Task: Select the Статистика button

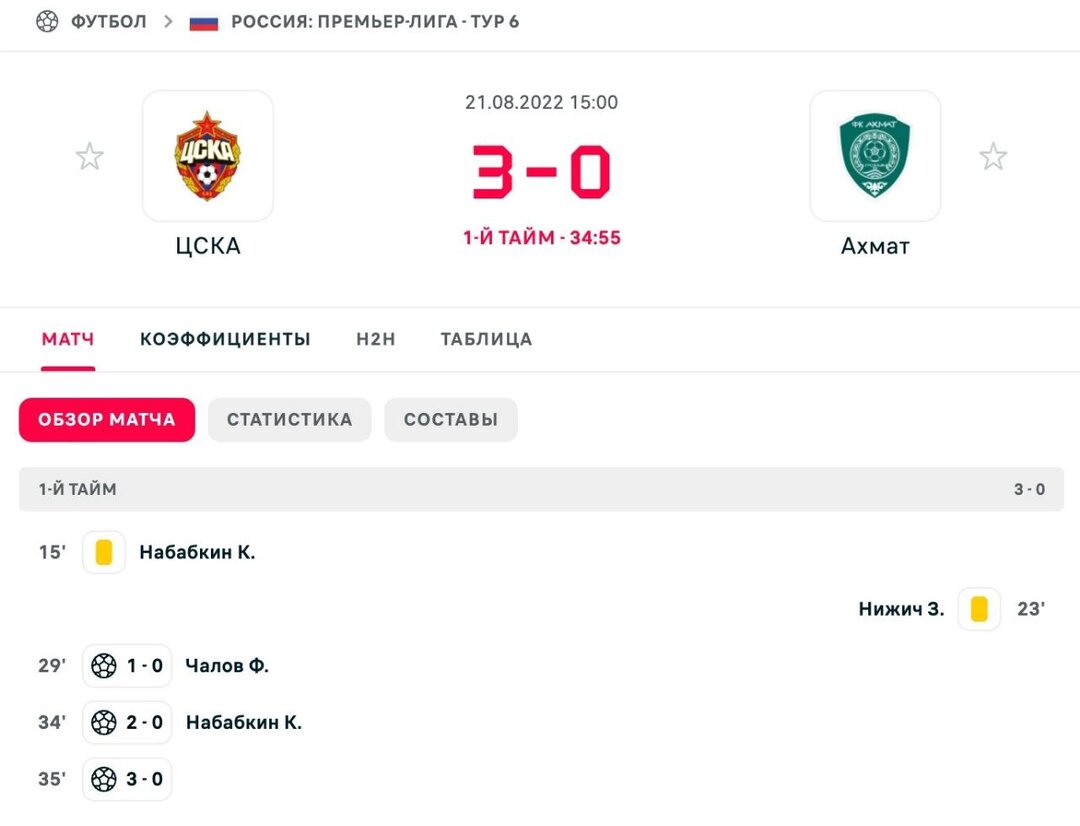Action: tap(289, 420)
